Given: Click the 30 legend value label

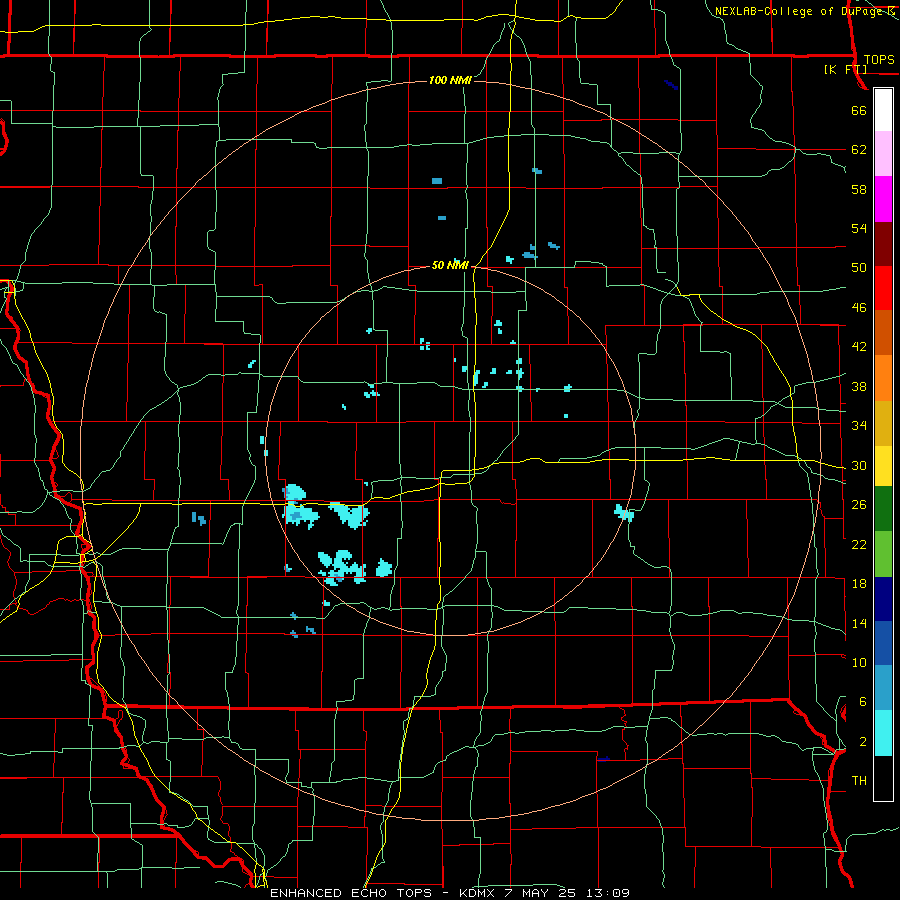Looking at the screenshot, I should click(x=859, y=465).
